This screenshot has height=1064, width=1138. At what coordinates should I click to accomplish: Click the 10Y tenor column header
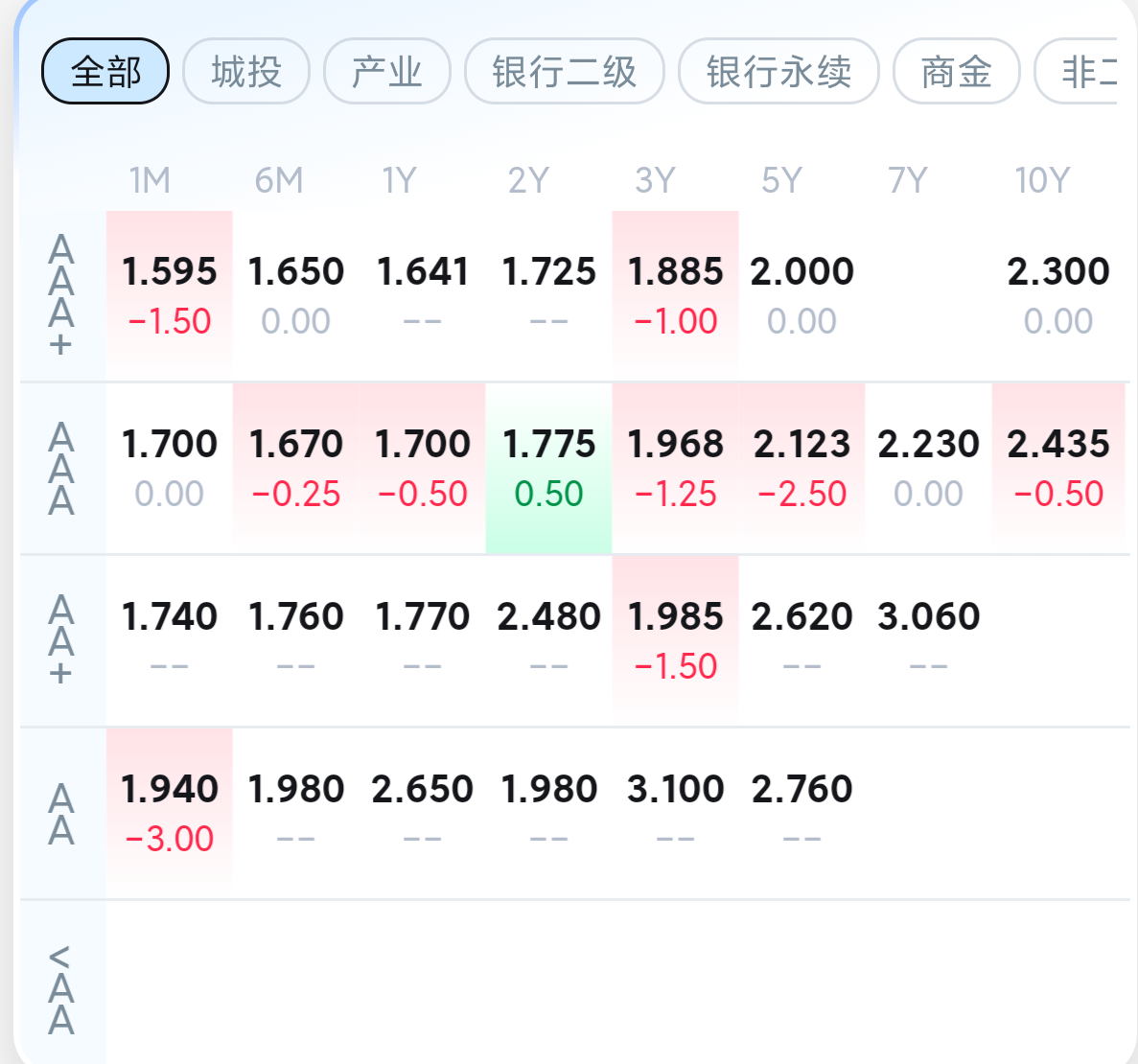coord(1042,180)
